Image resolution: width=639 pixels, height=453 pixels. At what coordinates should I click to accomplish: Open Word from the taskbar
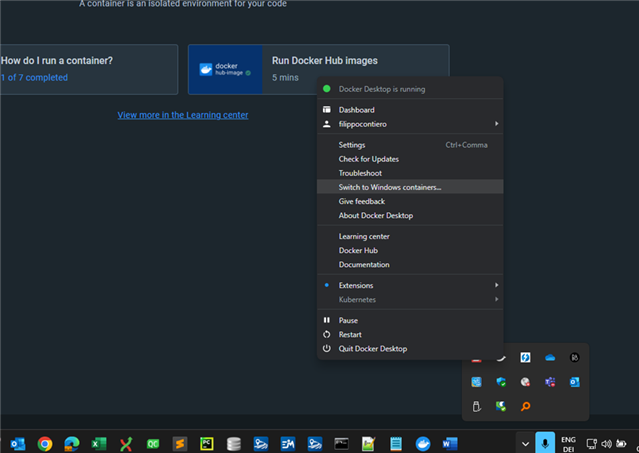(450, 444)
